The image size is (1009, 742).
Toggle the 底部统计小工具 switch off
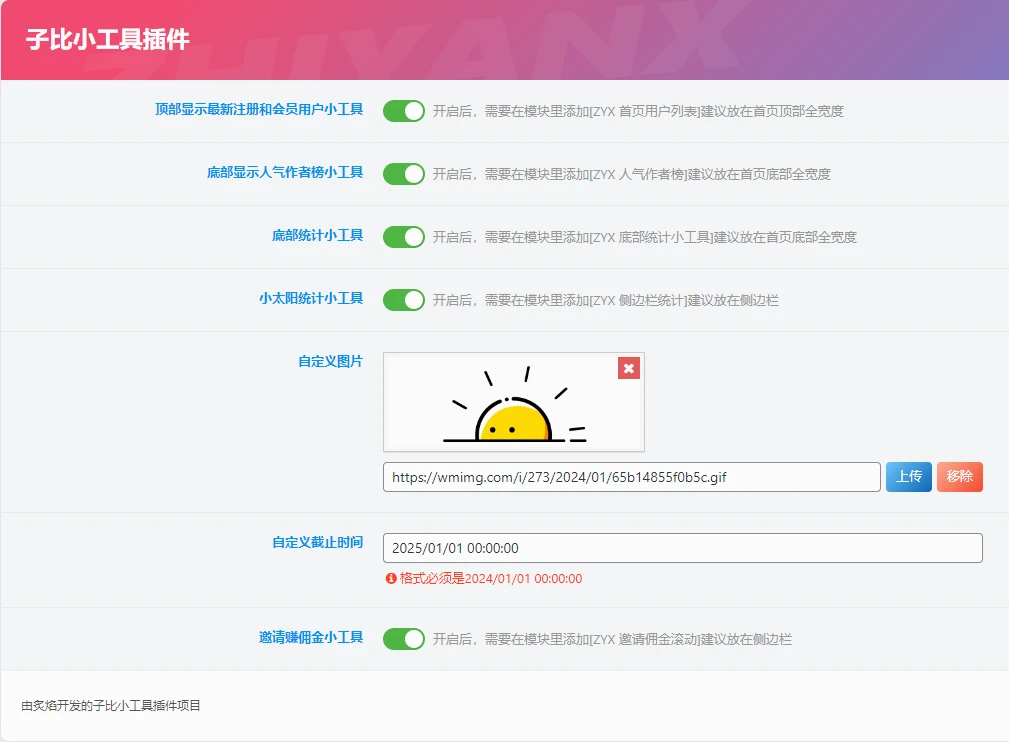click(x=403, y=237)
